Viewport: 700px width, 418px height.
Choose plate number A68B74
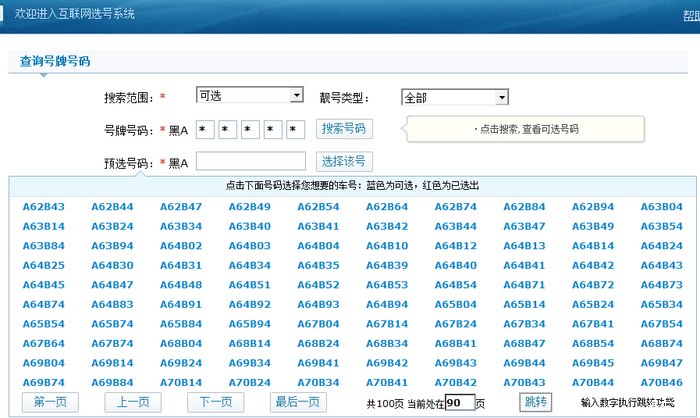click(x=662, y=344)
